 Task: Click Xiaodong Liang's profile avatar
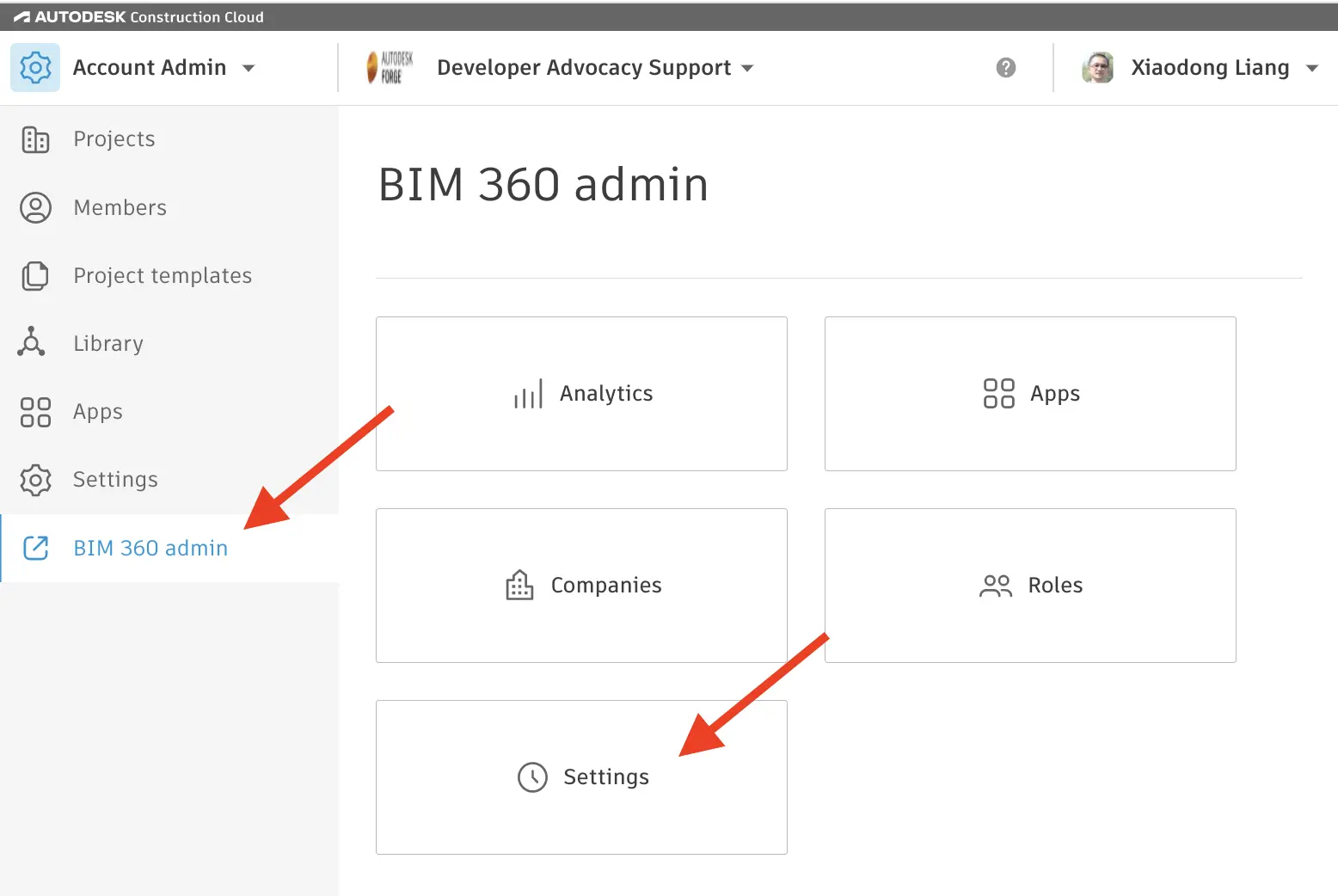pos(1097,67)
